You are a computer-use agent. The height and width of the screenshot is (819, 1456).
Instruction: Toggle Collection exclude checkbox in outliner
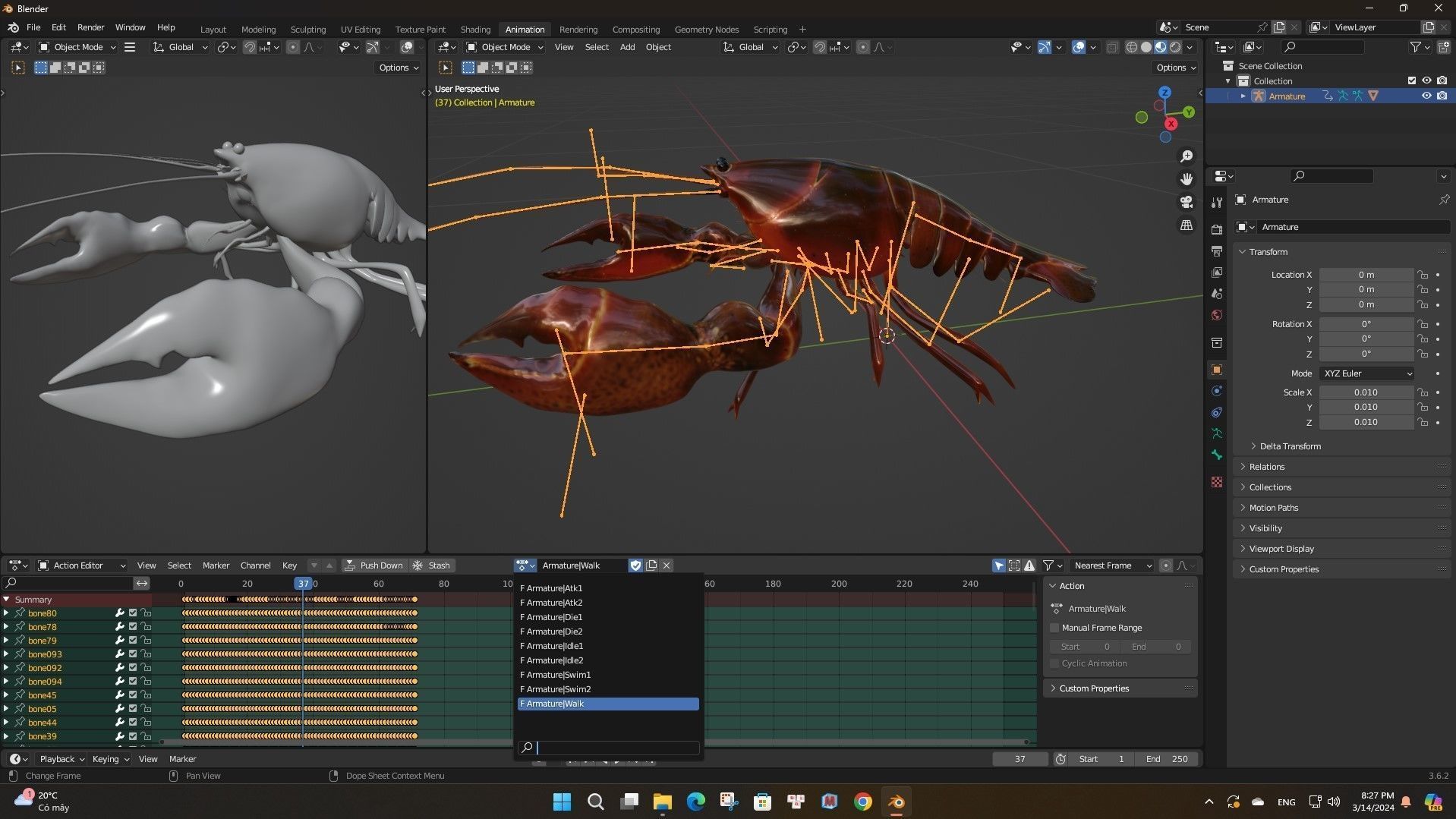click(x=1412, y=80)
